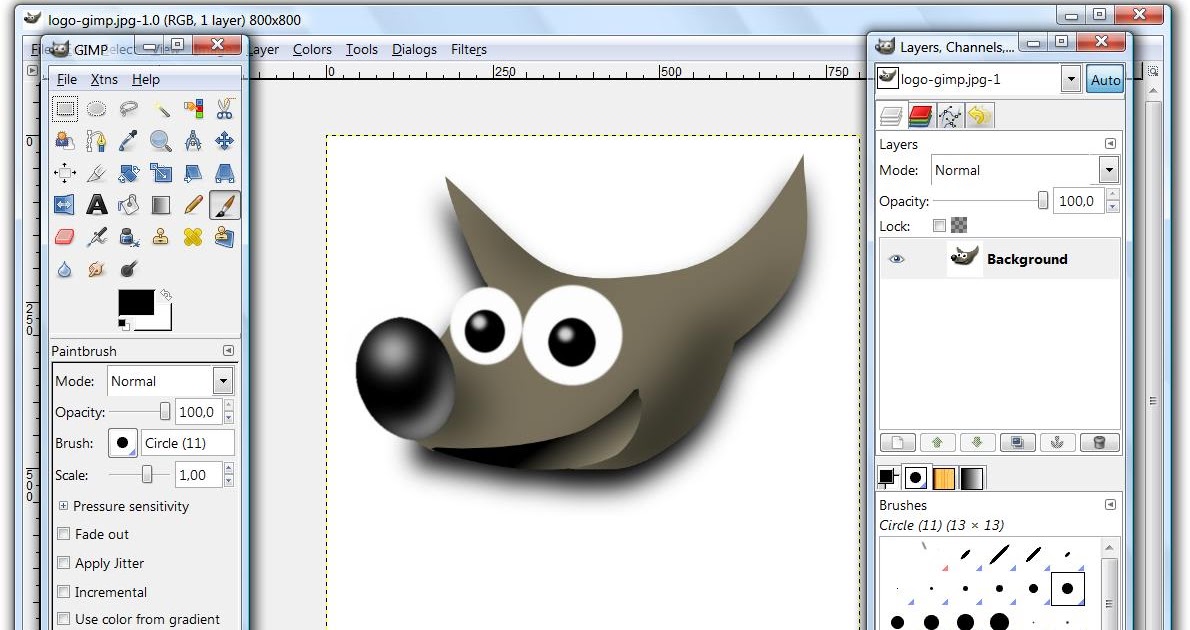
Task: Select the Heal bandage tool
Action: point(193,237)
